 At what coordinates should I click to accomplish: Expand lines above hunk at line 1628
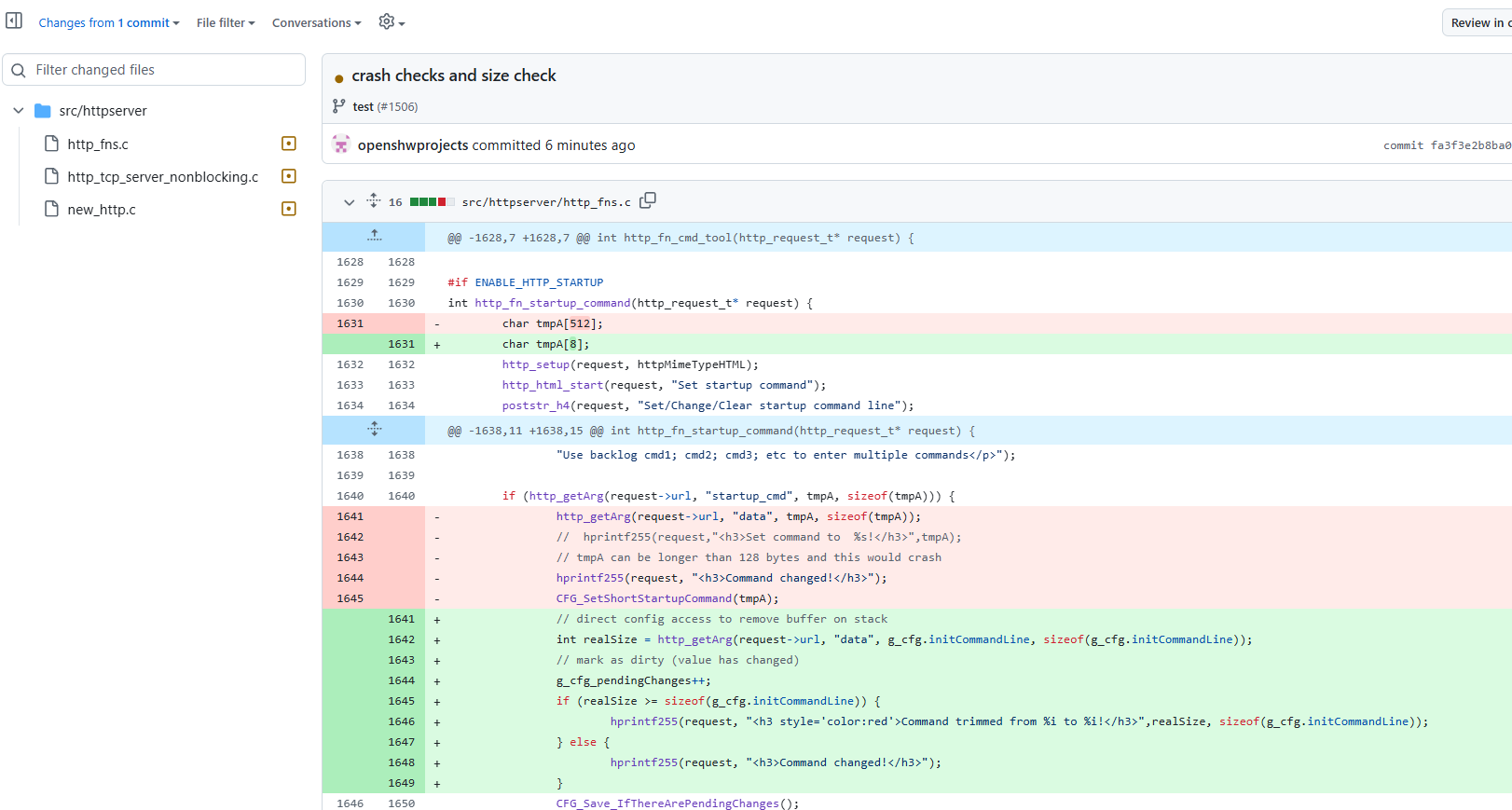coord(374,237)
